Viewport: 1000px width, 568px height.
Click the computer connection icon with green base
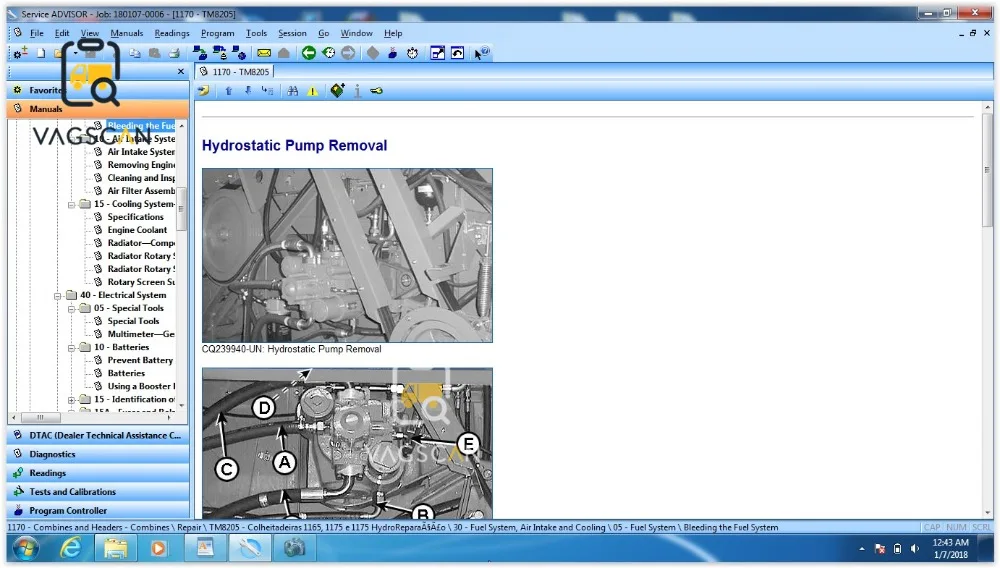coord(200,53)
